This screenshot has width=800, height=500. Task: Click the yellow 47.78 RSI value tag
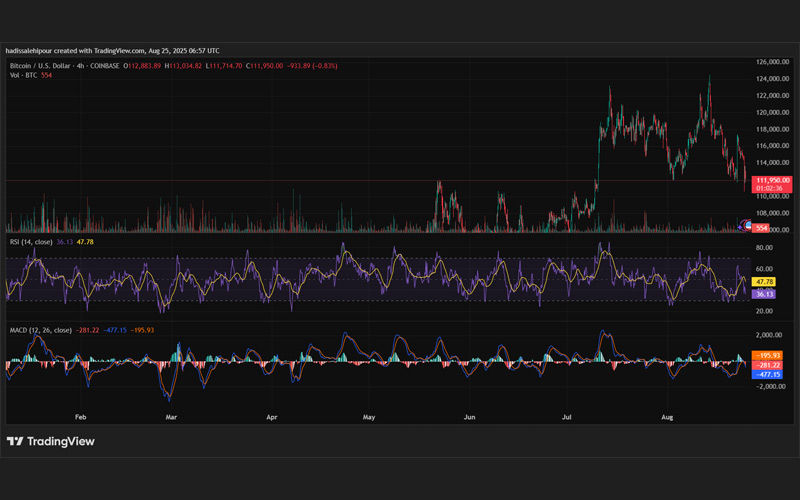764,282
